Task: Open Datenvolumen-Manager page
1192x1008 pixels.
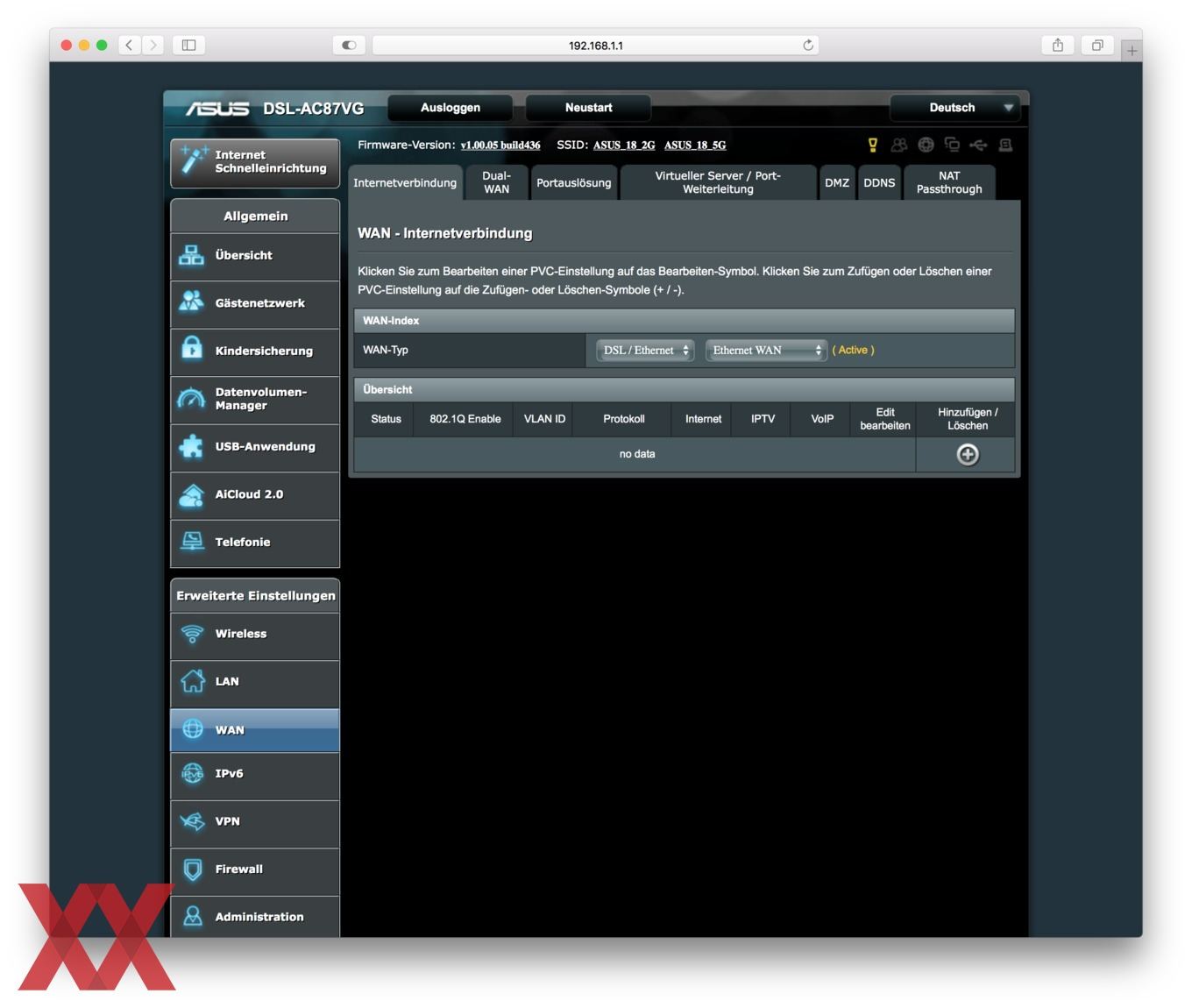Action: (x=255, y=399)
